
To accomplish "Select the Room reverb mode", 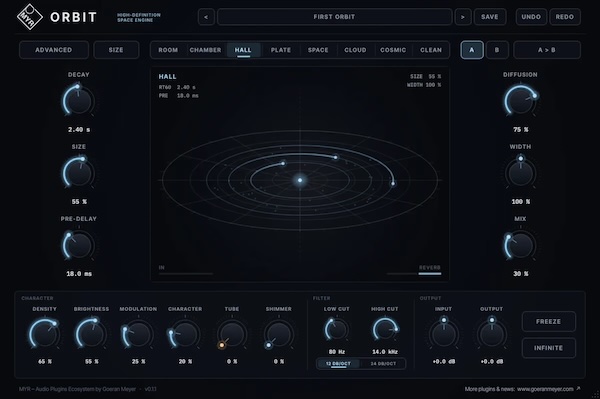I will [168, 50].
